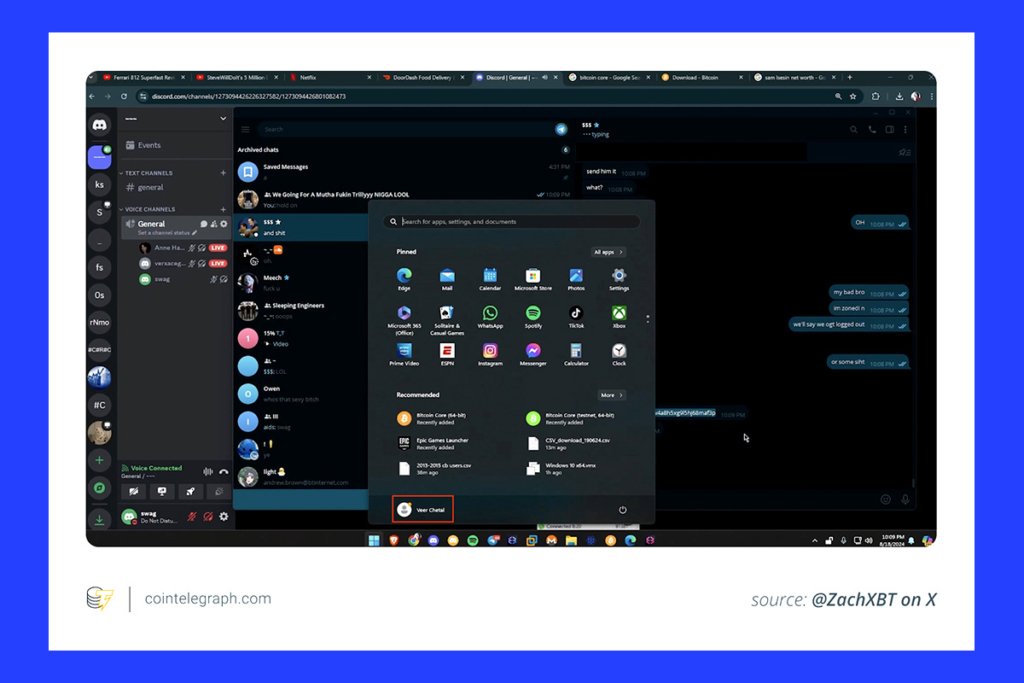Click the Discord home icon
This screenshot has width=1024, height=683.
[x=99, y=125]
